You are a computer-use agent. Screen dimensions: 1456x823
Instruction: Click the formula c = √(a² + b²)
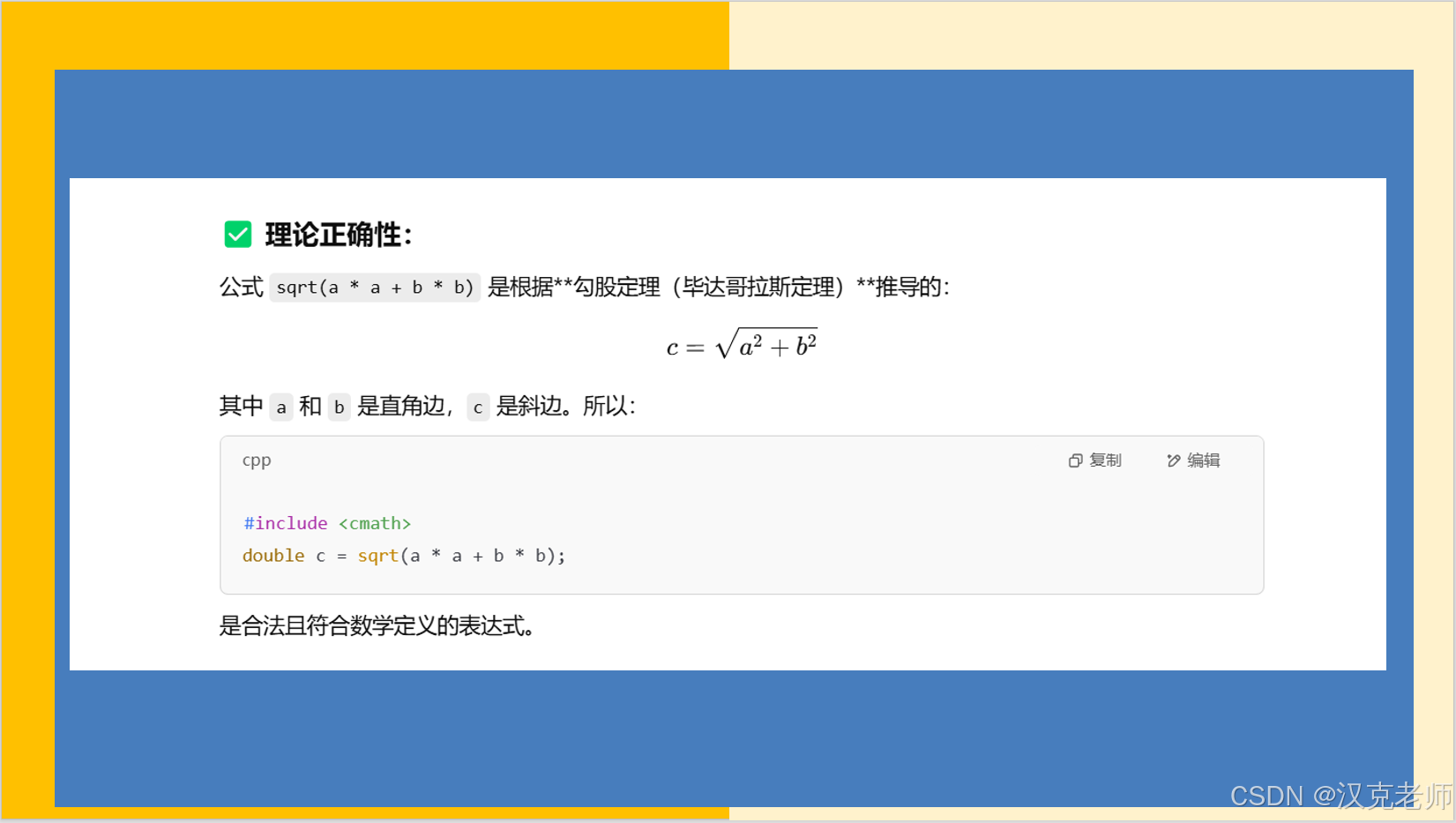742,345
